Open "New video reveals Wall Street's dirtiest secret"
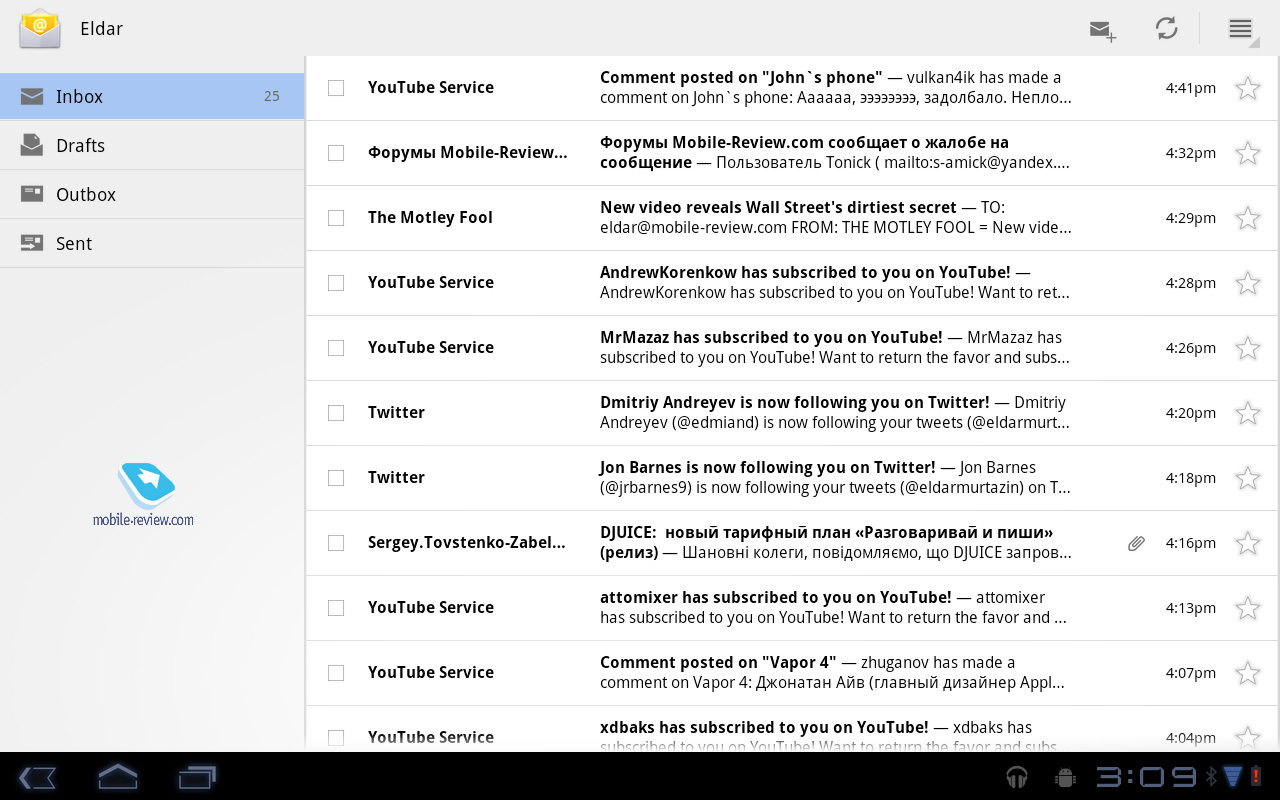The image size is (1280, 800). (x=791, y=218)
